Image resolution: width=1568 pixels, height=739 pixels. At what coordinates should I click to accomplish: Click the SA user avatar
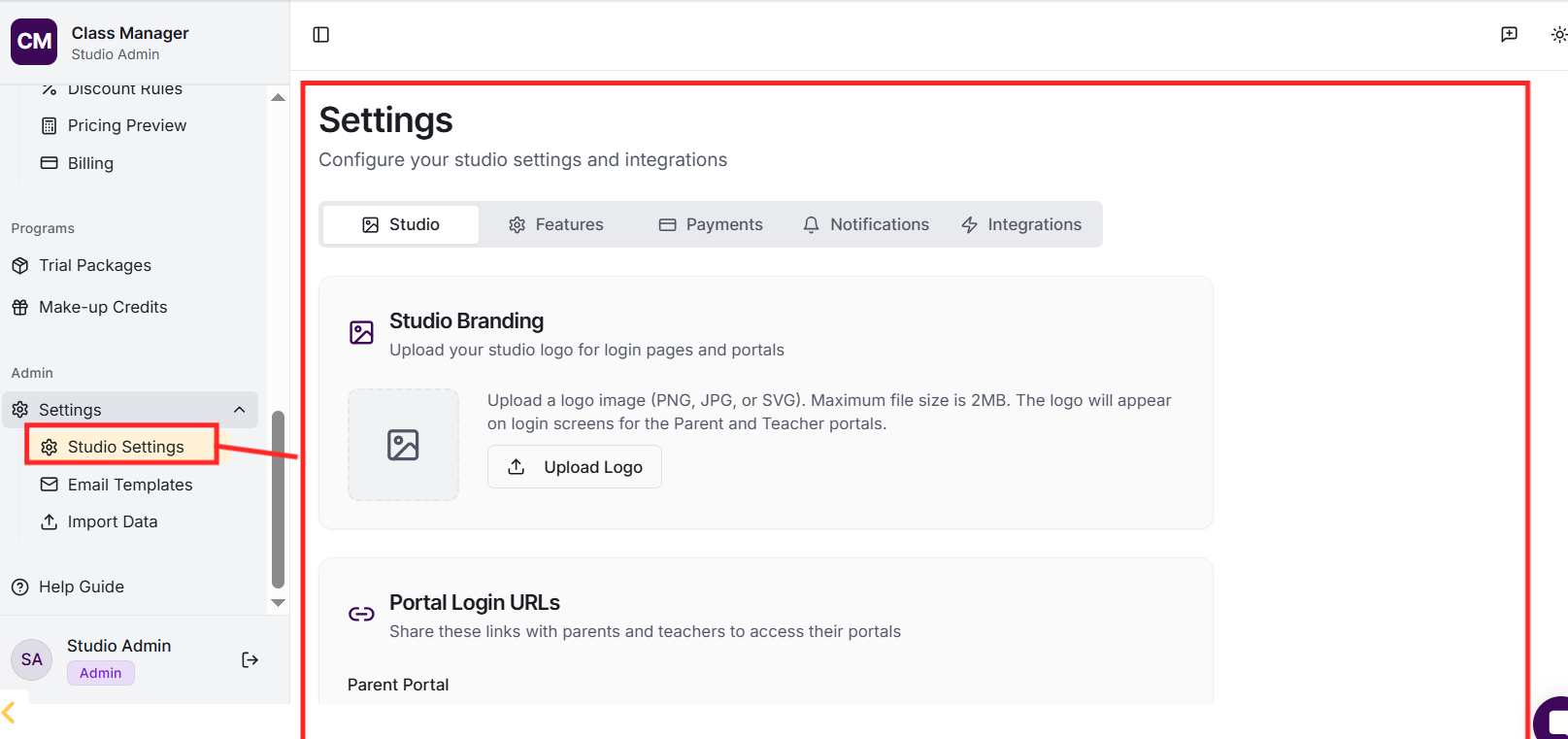point(32,660)
